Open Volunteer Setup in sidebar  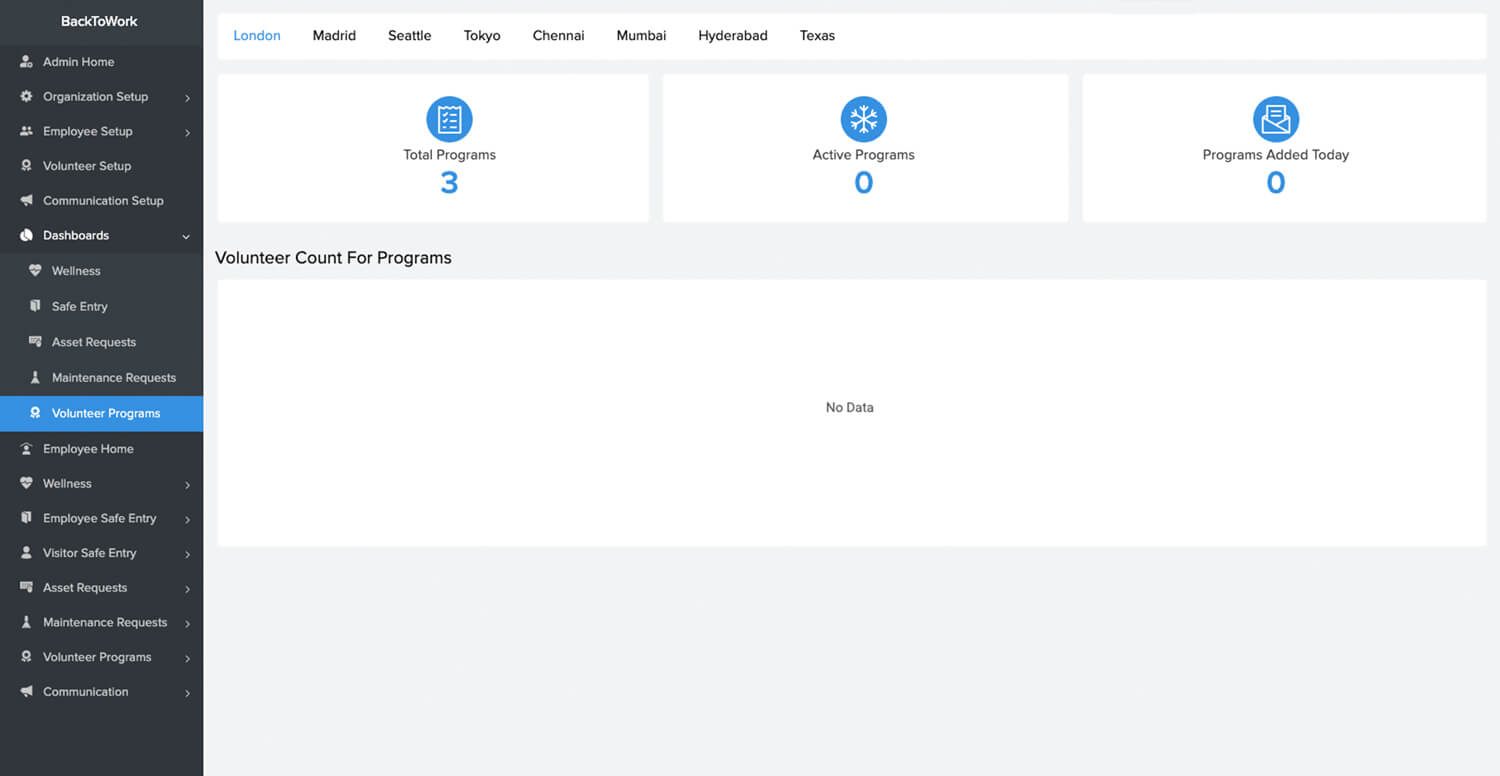point(86,166)
